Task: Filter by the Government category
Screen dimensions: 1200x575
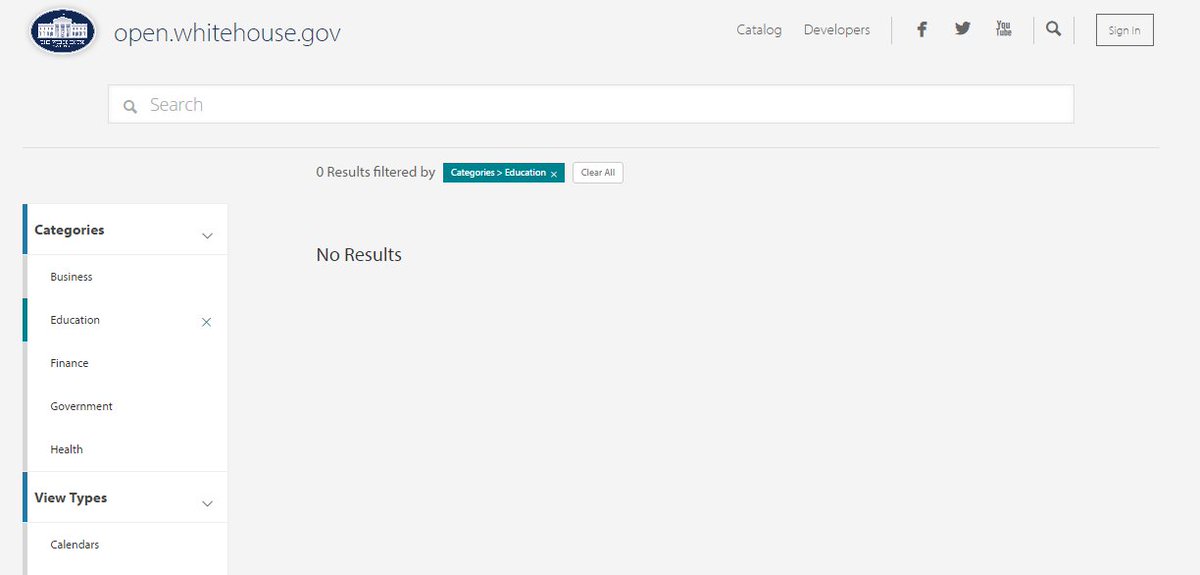Action: 81,406
